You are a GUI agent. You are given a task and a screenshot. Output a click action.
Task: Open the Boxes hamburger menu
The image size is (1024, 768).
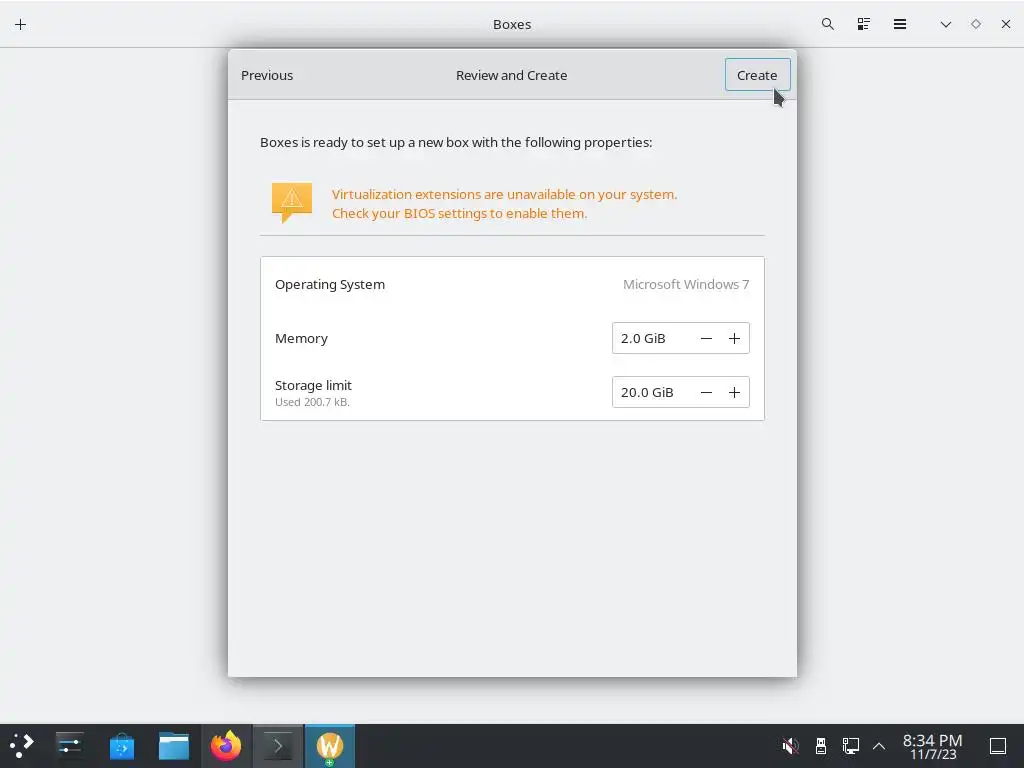point(899,24)
